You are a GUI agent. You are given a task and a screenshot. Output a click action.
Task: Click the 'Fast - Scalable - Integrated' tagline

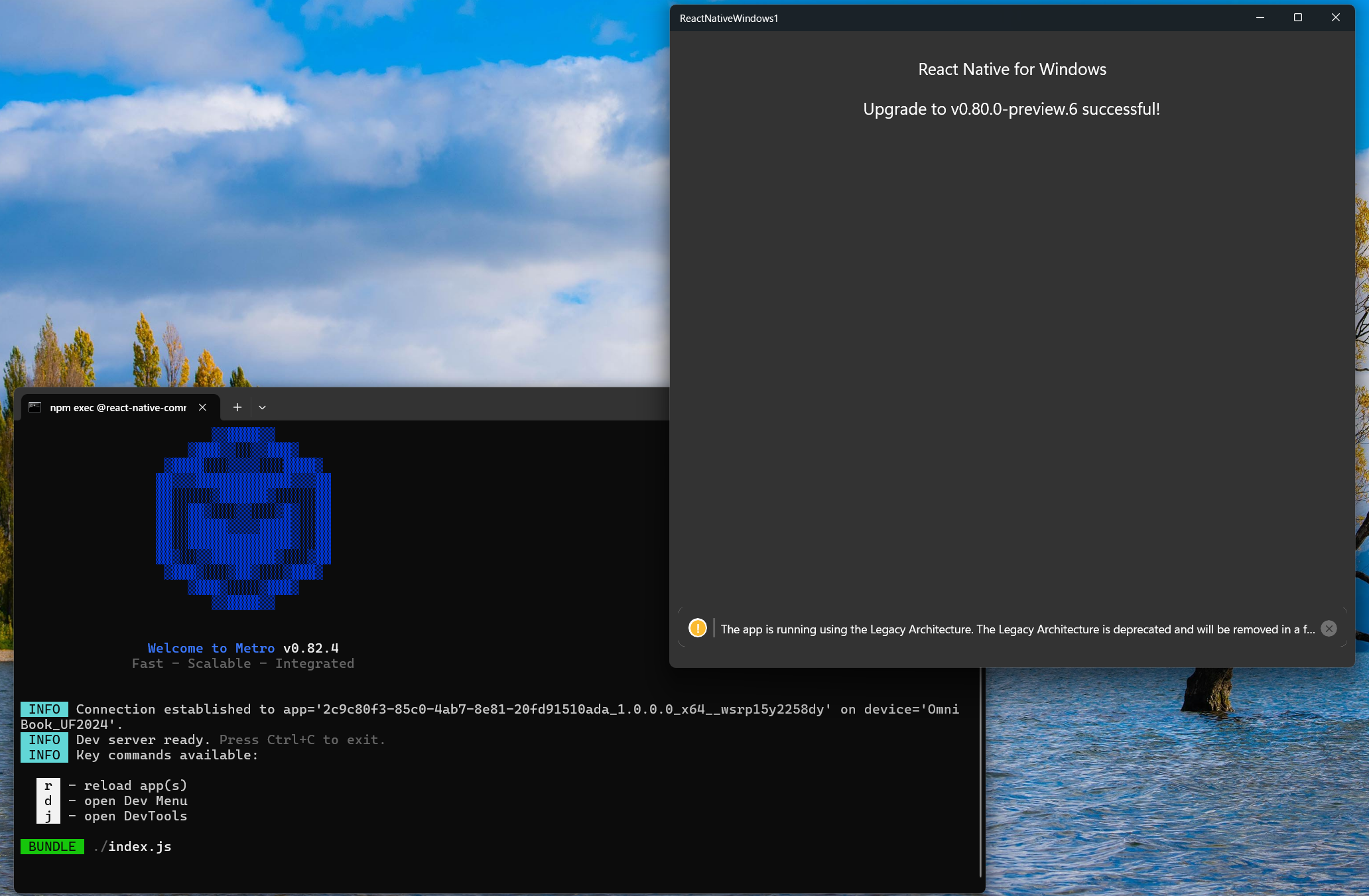[x=243, y=664]
